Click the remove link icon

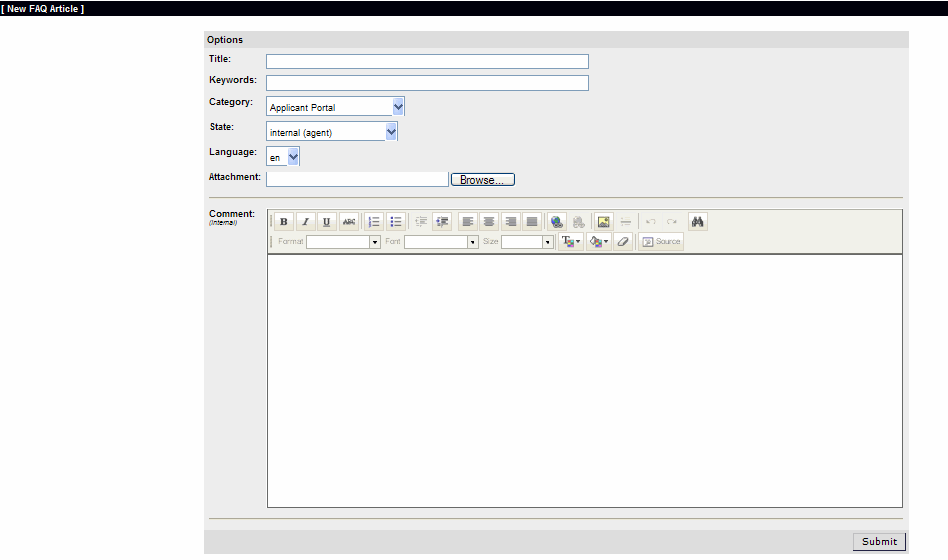(579, 222)
